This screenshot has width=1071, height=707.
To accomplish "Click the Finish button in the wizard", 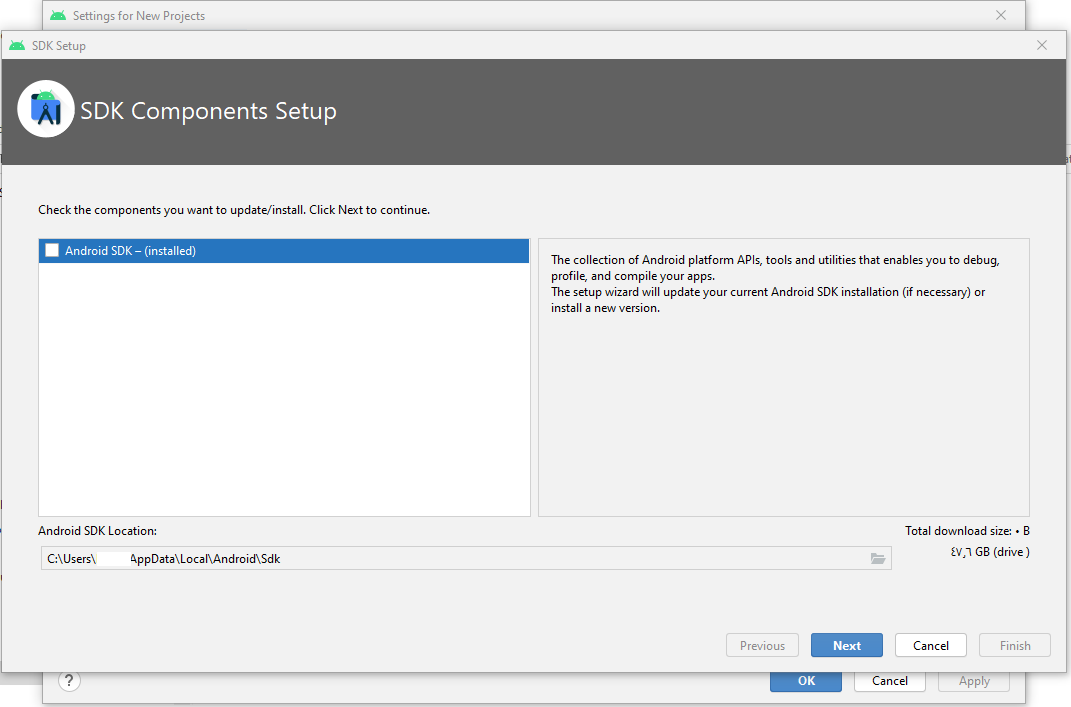I will (x=1014, y=645).
